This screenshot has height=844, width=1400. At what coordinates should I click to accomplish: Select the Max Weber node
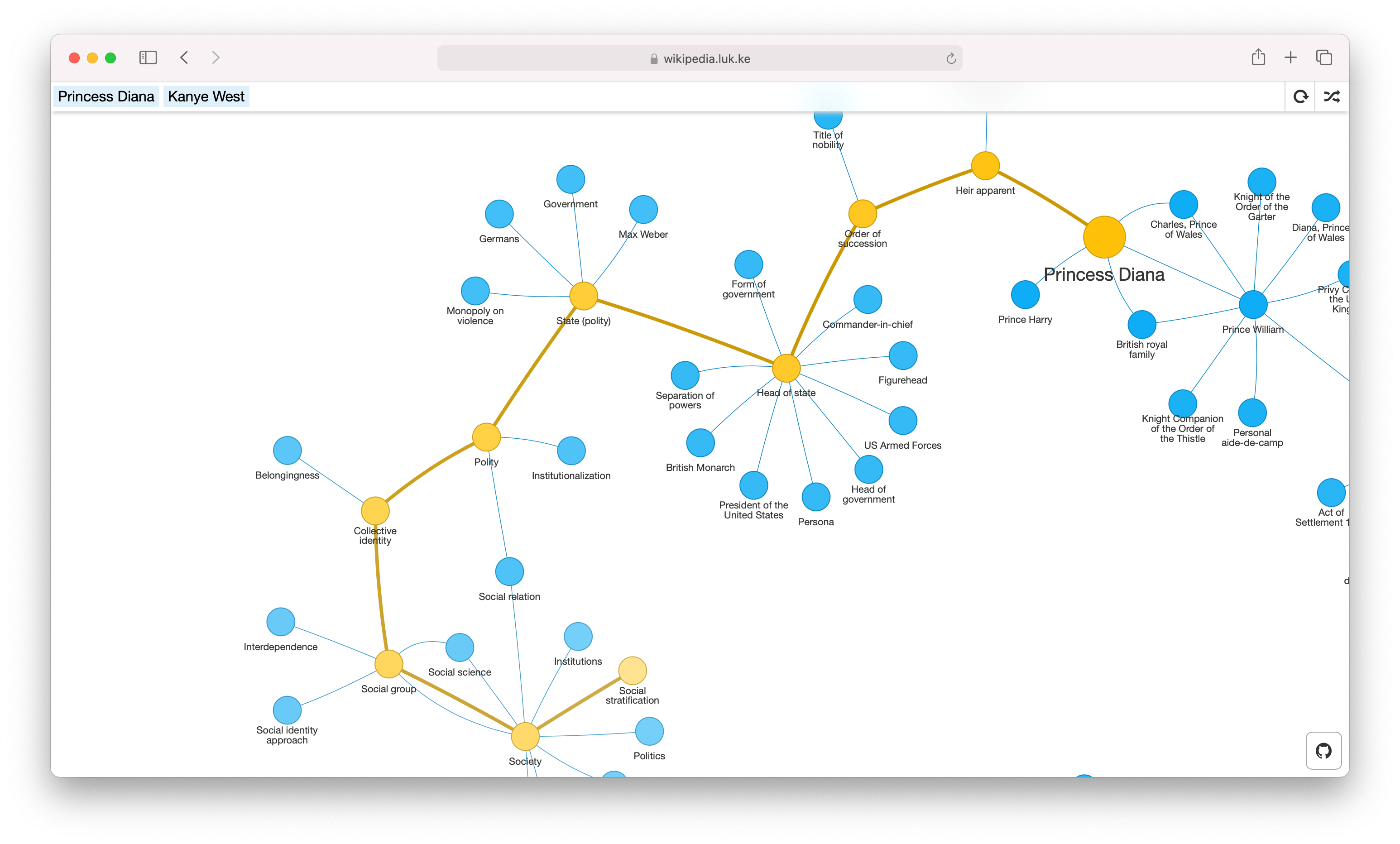(x=643, y=210)
